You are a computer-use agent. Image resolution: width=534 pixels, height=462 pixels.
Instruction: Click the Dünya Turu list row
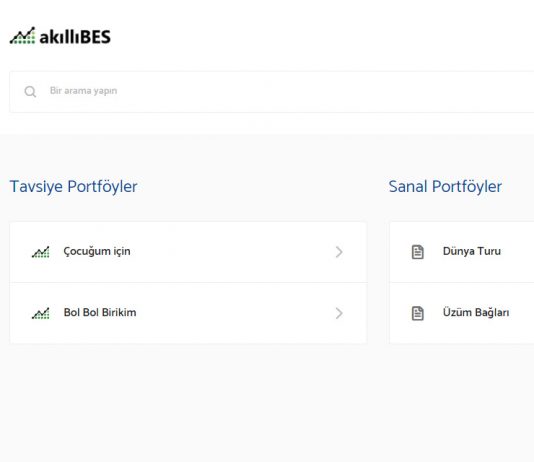[x=462, y=252]
